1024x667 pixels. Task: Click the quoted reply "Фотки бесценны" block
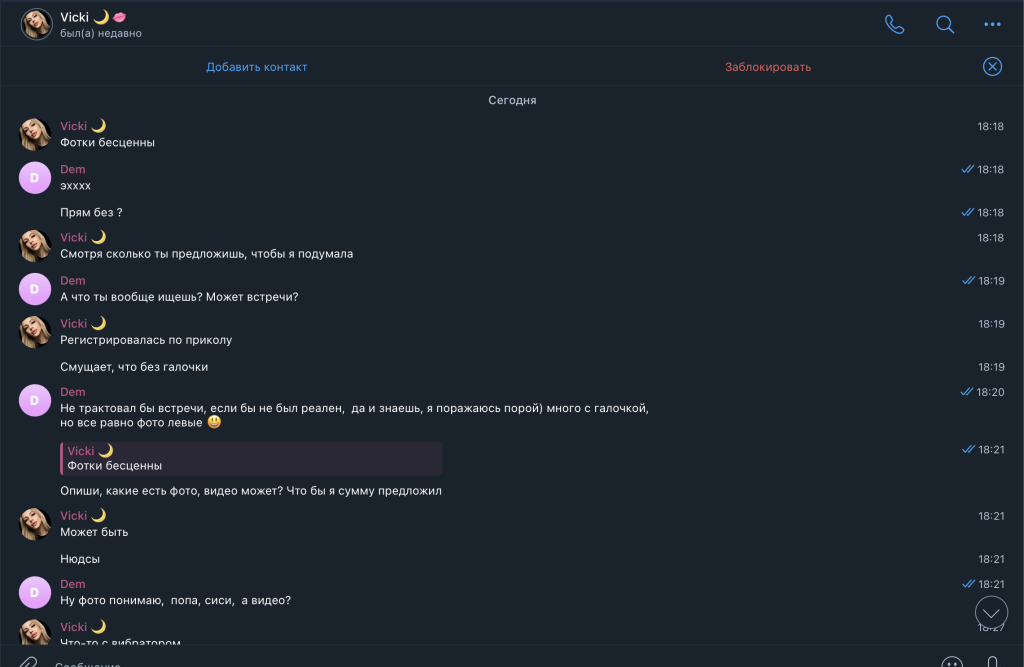(251, 459)
